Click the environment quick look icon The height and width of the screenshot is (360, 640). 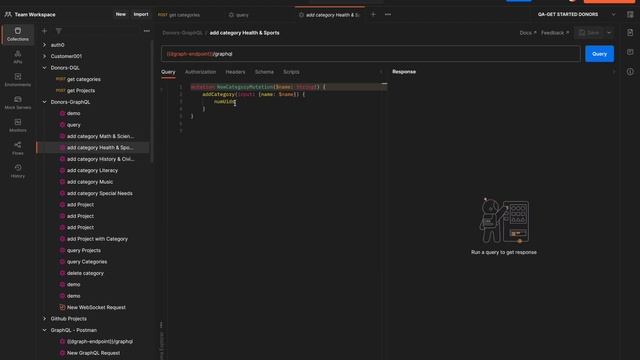630,14
